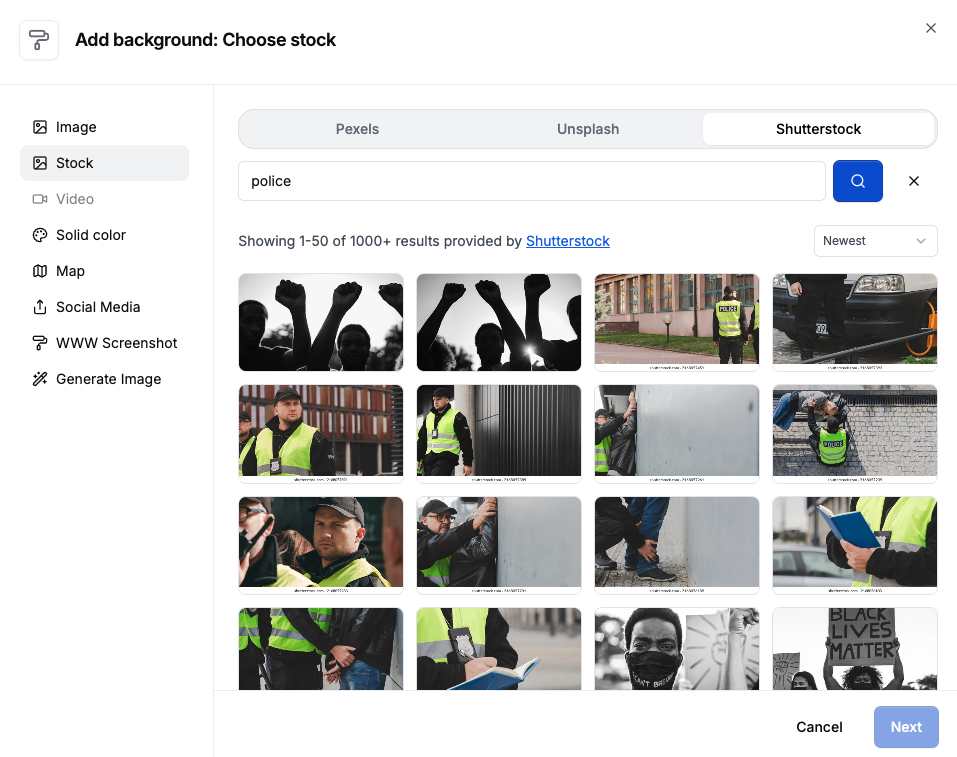Screen dimensions: 957x757
Task: Select WWW Screenshot option
Action: pyautogui.click(x=104, y=343)
